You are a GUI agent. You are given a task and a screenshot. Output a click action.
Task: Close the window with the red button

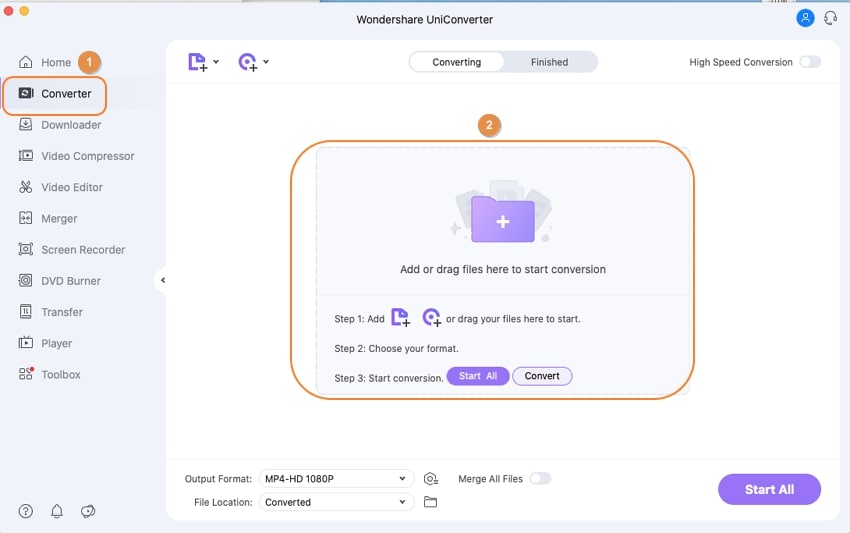pyautogui.click(x=8, y=11)
